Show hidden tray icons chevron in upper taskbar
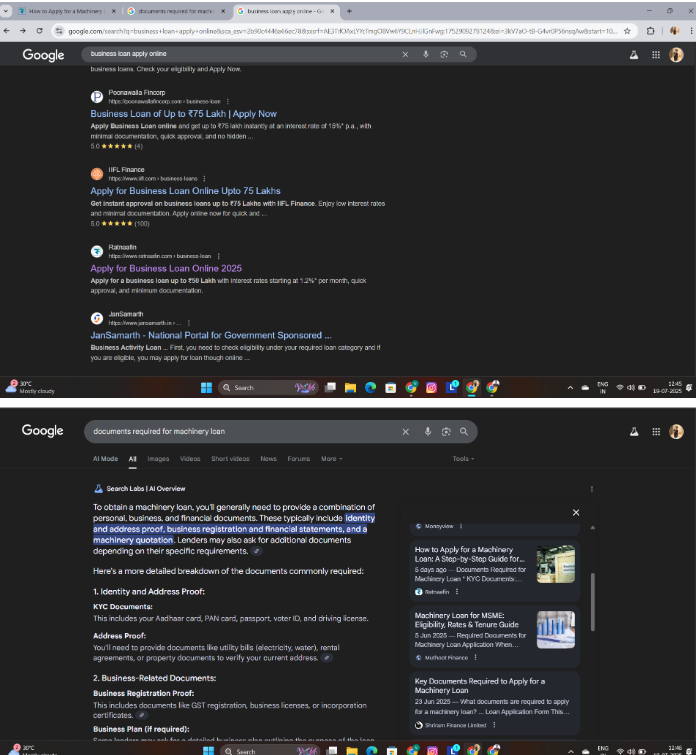This screenshot has height=755, width=696. (x=570, y=388)
